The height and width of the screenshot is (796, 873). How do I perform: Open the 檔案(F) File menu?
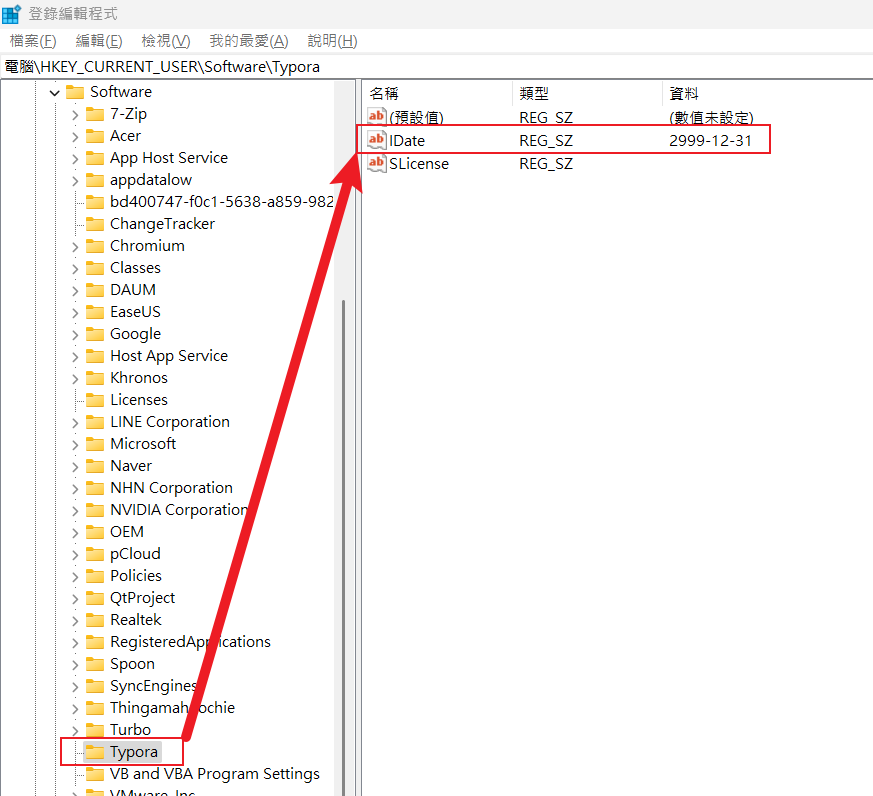pyautogui.click(x=33, y=41)
